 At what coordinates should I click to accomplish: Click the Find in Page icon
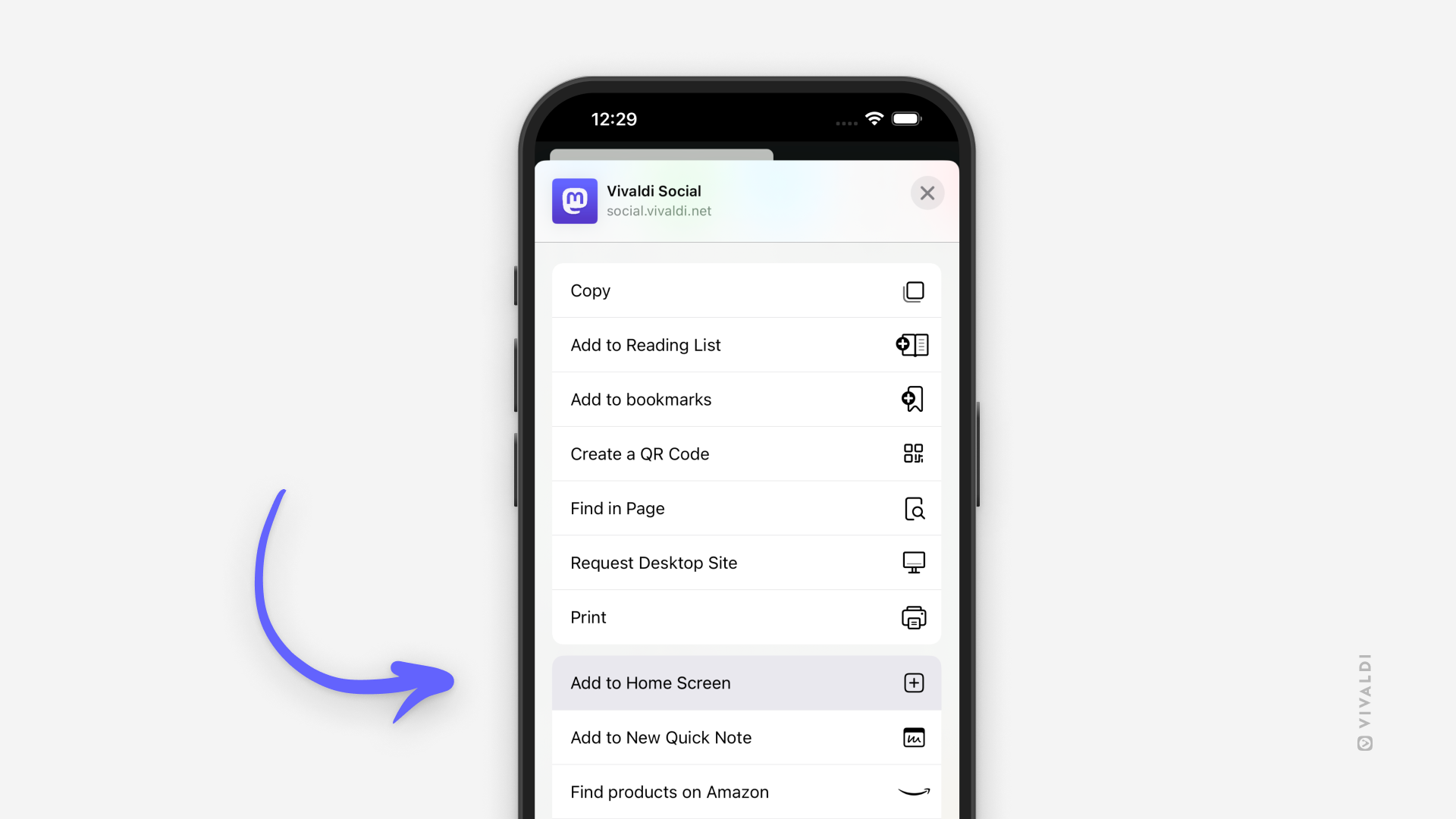coord(913,509)
